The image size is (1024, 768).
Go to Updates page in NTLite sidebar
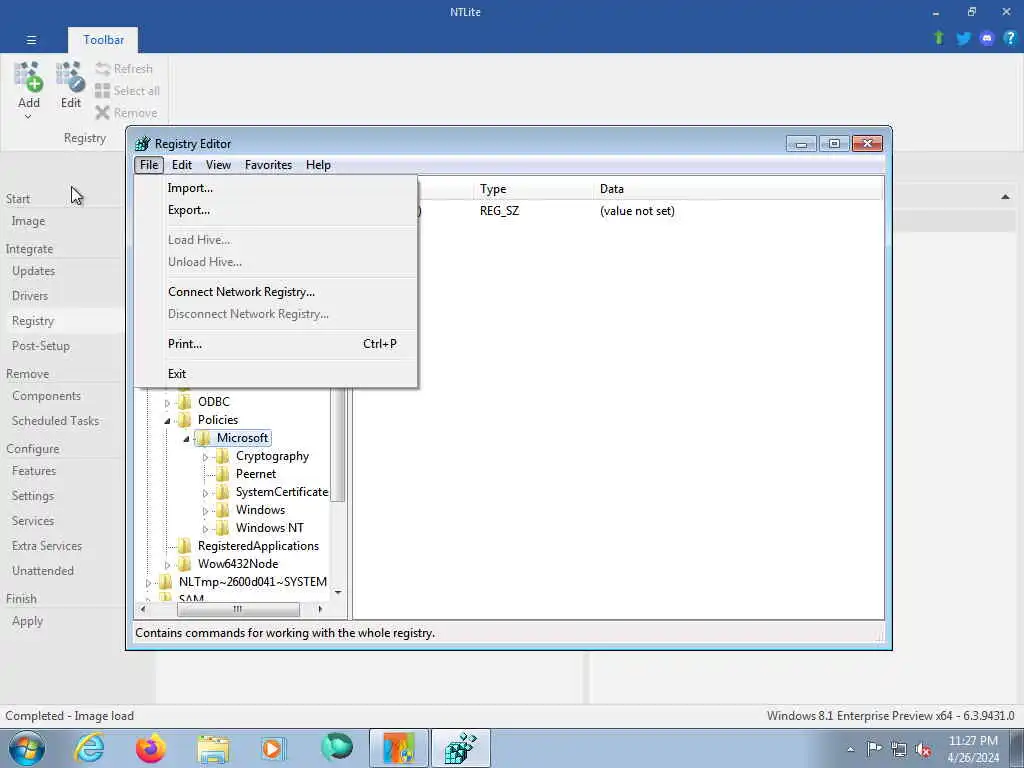(33, 271)
